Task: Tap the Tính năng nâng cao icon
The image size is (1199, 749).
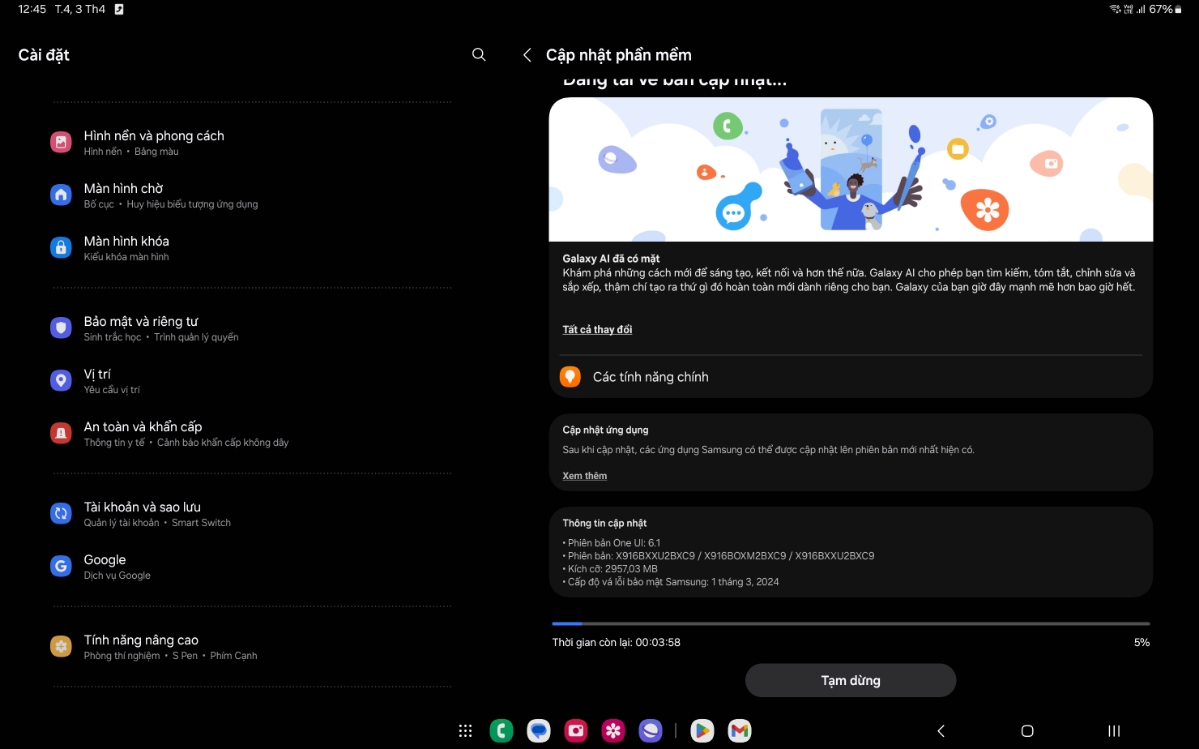Action: (61, 647)
